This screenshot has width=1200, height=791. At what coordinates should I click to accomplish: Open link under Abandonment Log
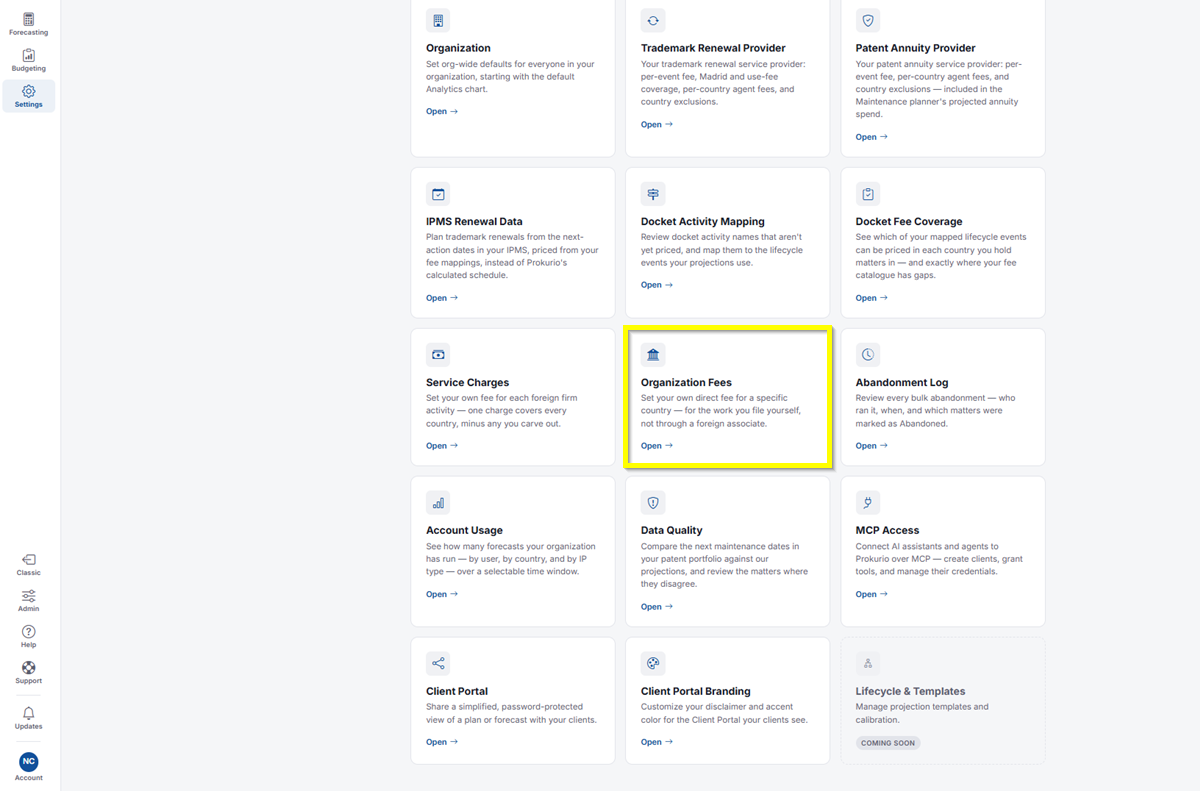coord(872,446)
